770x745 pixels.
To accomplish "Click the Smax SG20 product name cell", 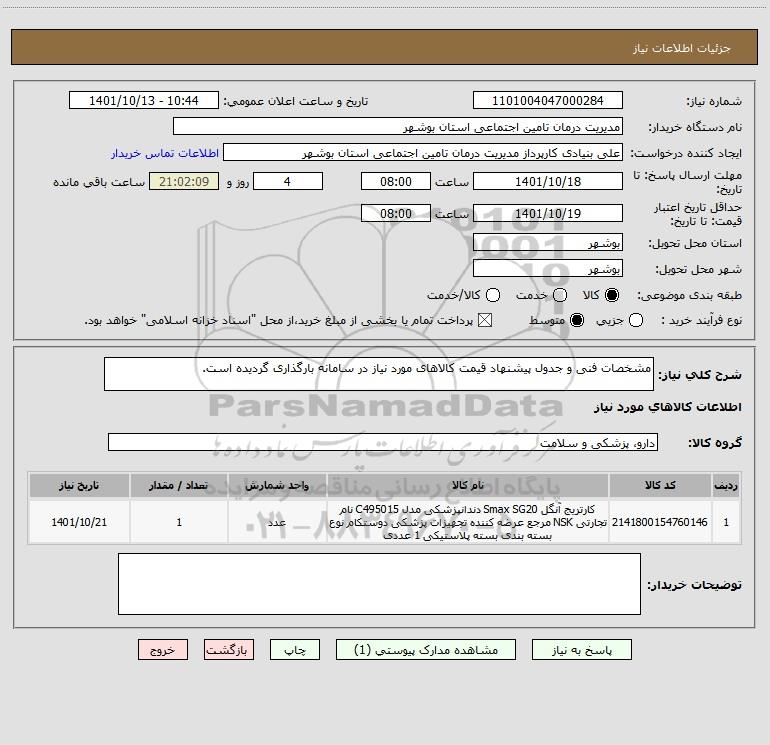I will click(x=468, y=522).
